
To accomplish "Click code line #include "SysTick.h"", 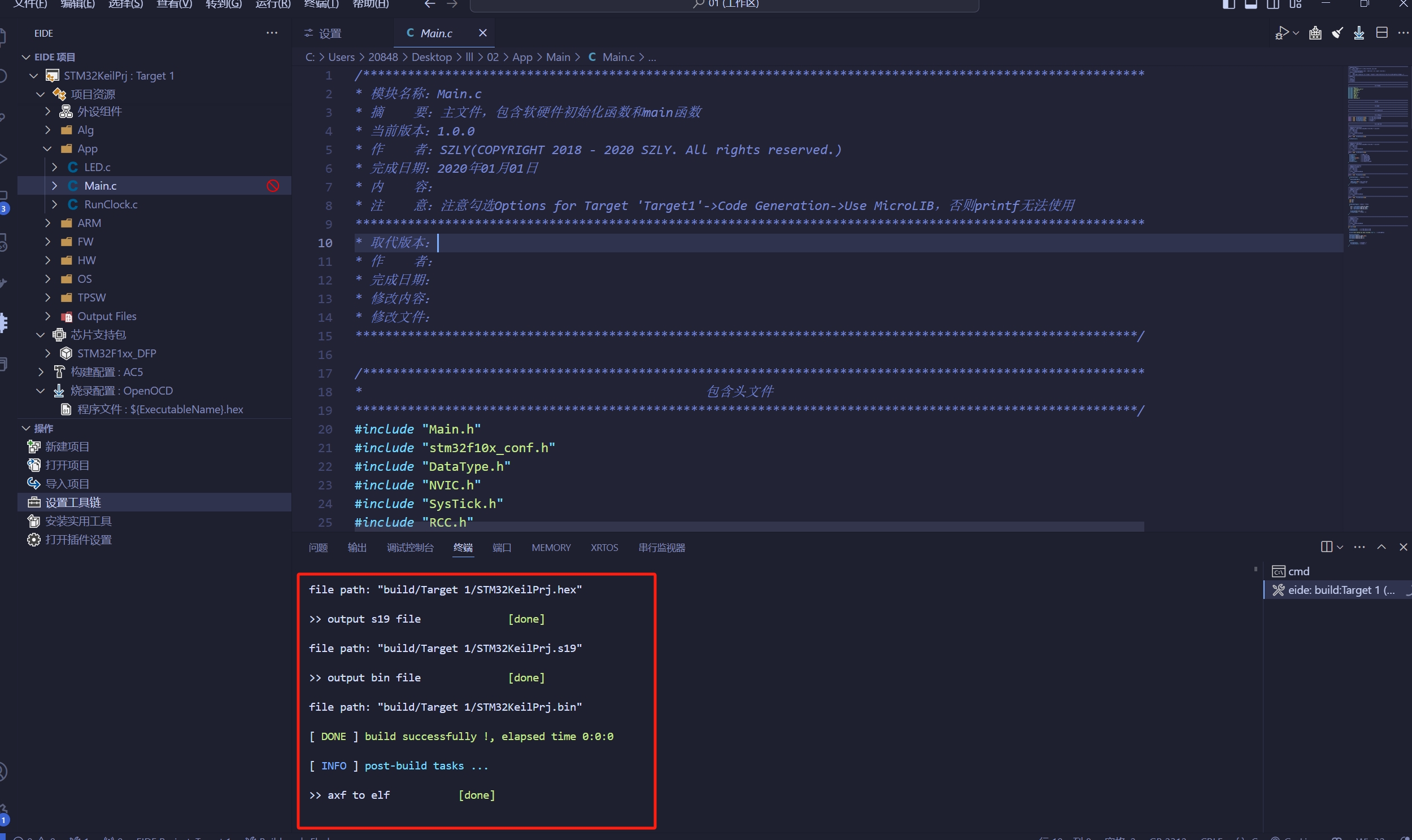I will 429,504.
